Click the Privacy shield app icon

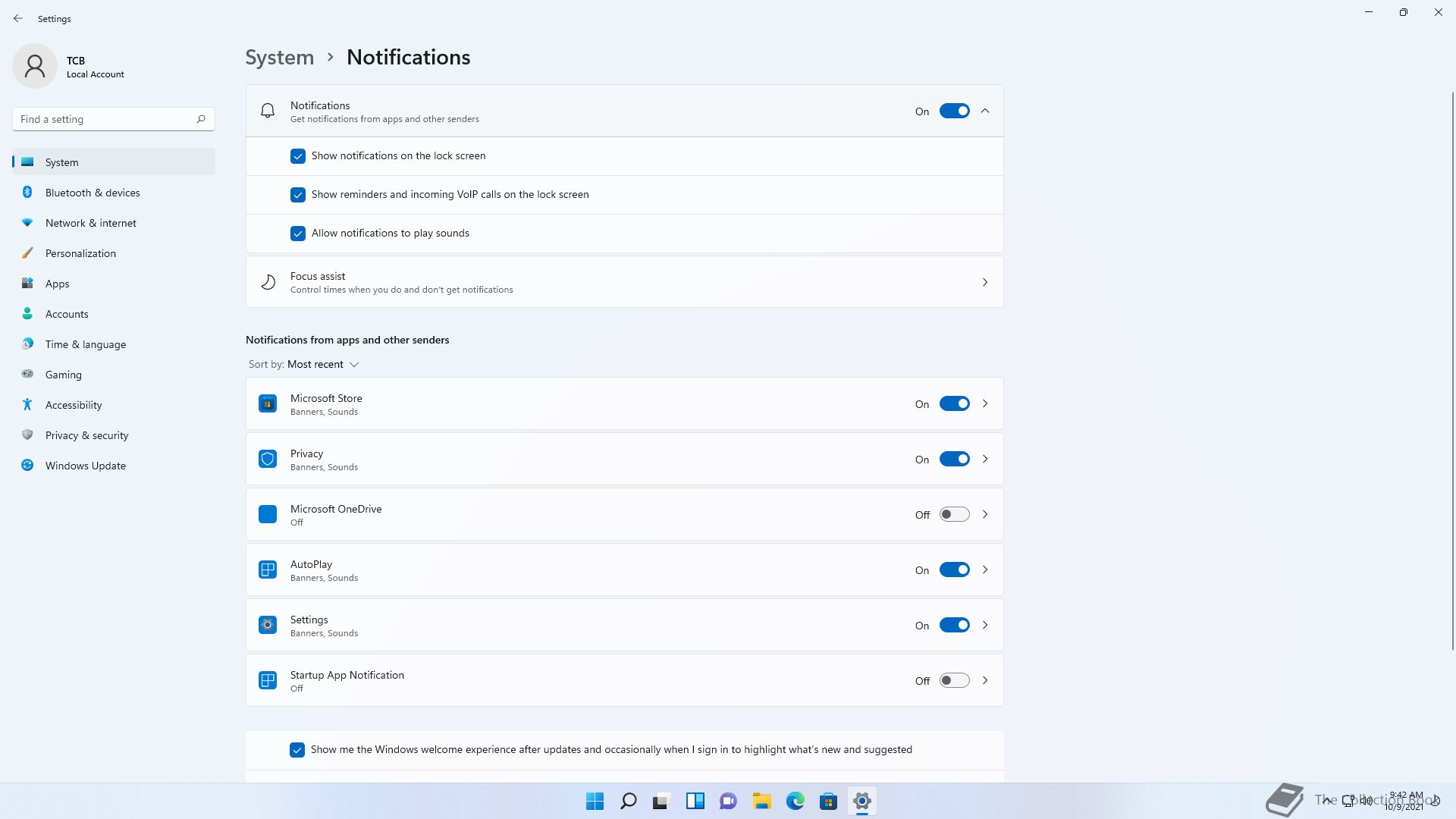(x=268, y=459)
